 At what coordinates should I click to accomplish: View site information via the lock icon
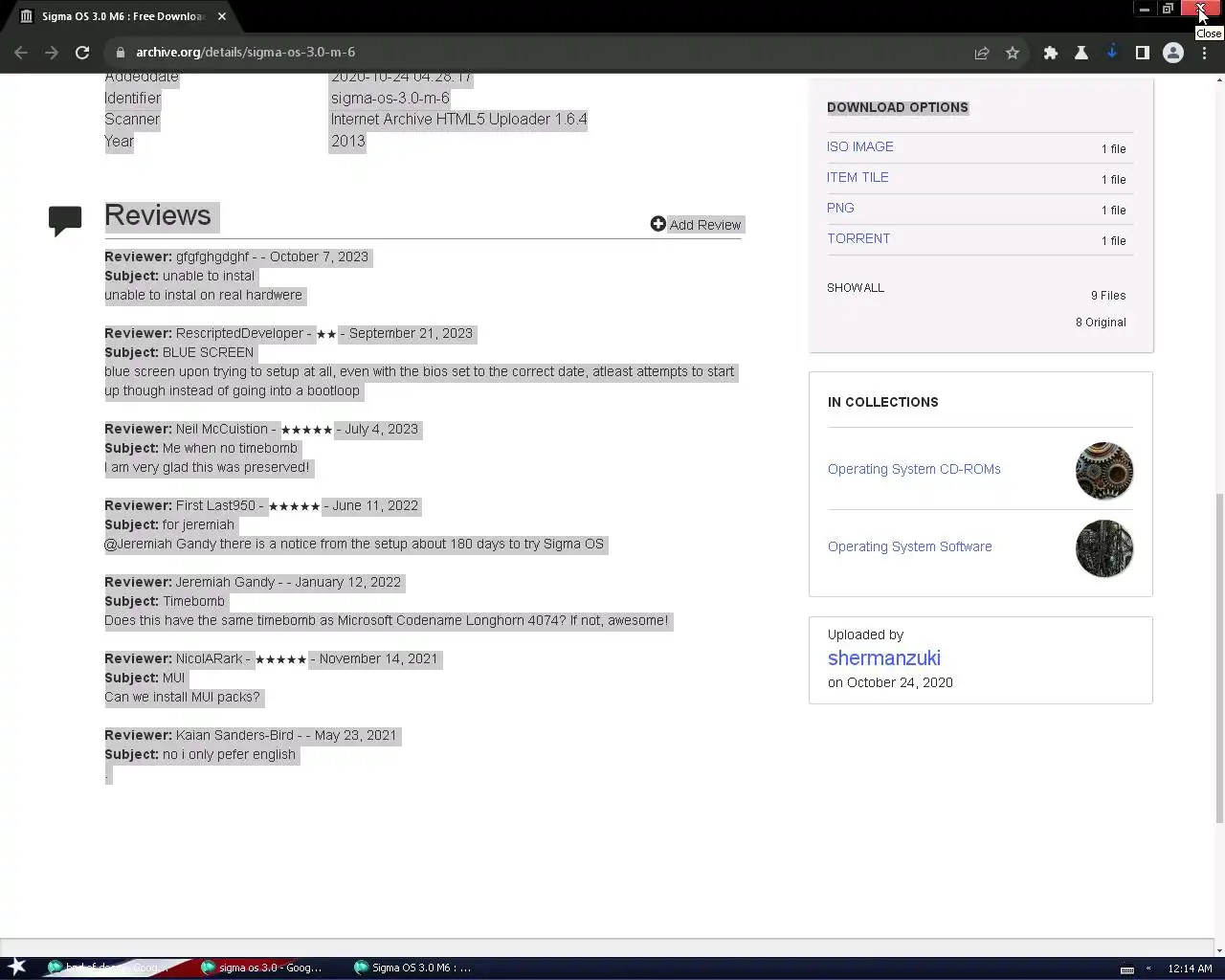click(120, 53)
